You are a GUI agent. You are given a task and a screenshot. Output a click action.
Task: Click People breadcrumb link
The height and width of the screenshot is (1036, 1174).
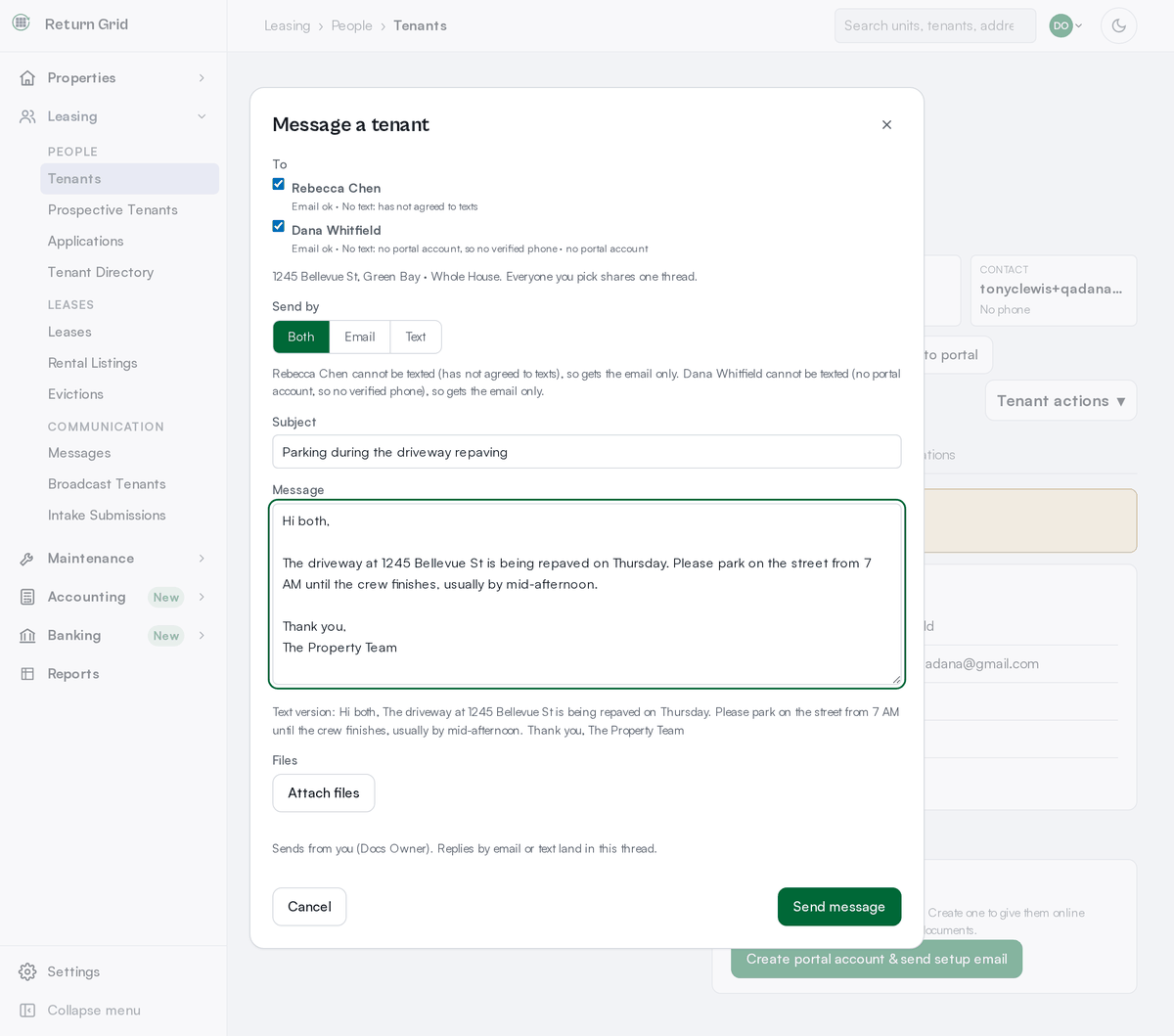[352, 25]
